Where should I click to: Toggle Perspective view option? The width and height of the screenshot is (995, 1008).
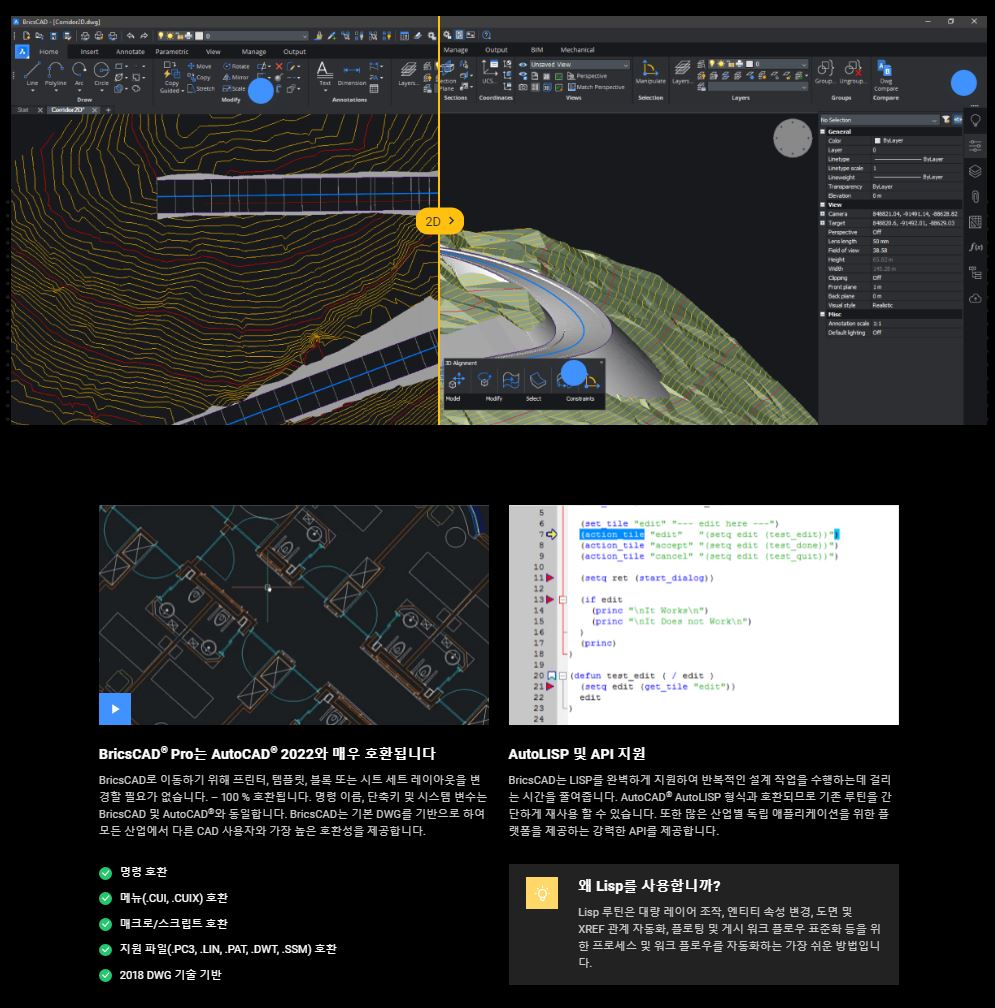(587, 76)
